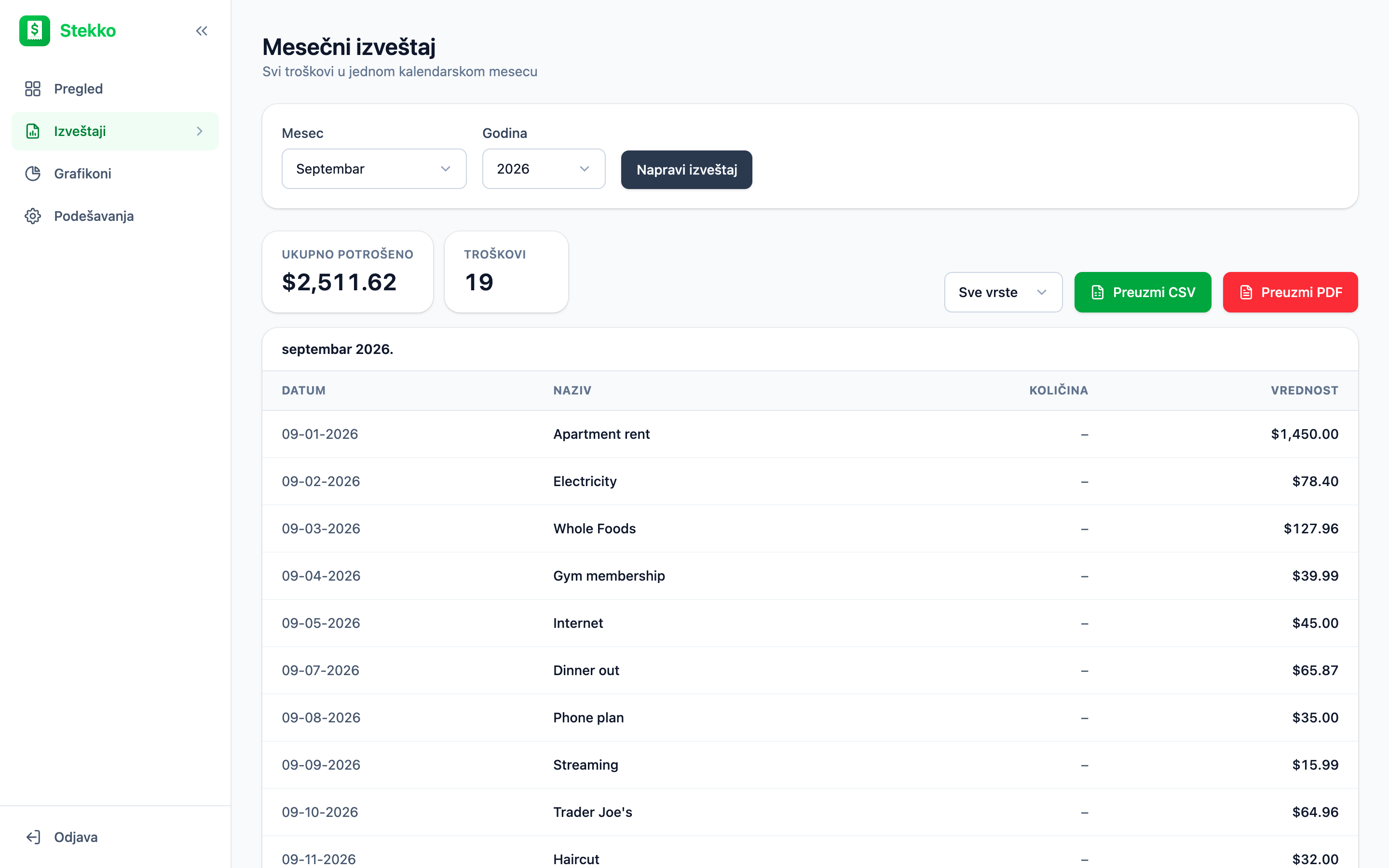Click the Odjava logout icon
This screenshot has height=868, width=1389.
(x=33, y=837)
